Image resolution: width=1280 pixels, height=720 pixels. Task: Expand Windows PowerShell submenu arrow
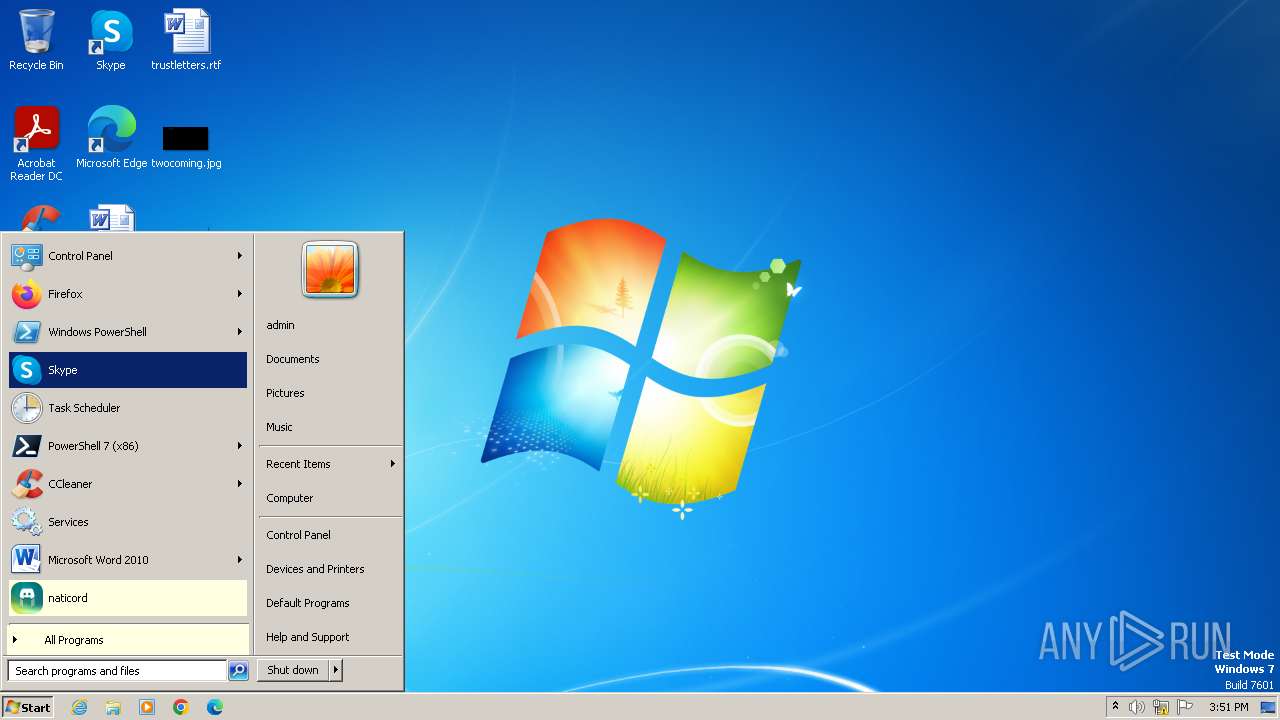(x=240, y=332)
